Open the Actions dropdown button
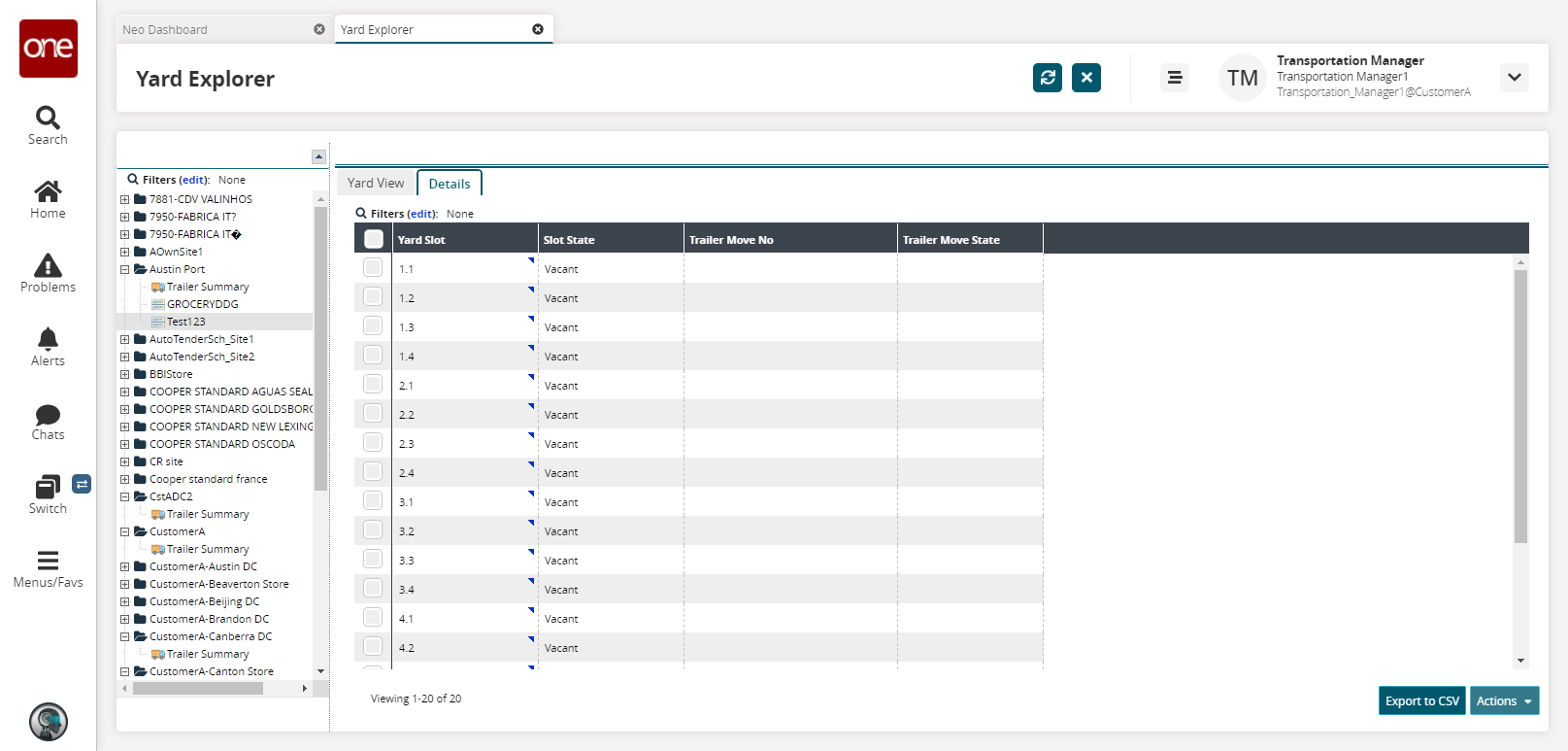 (x=1503, y=700)
